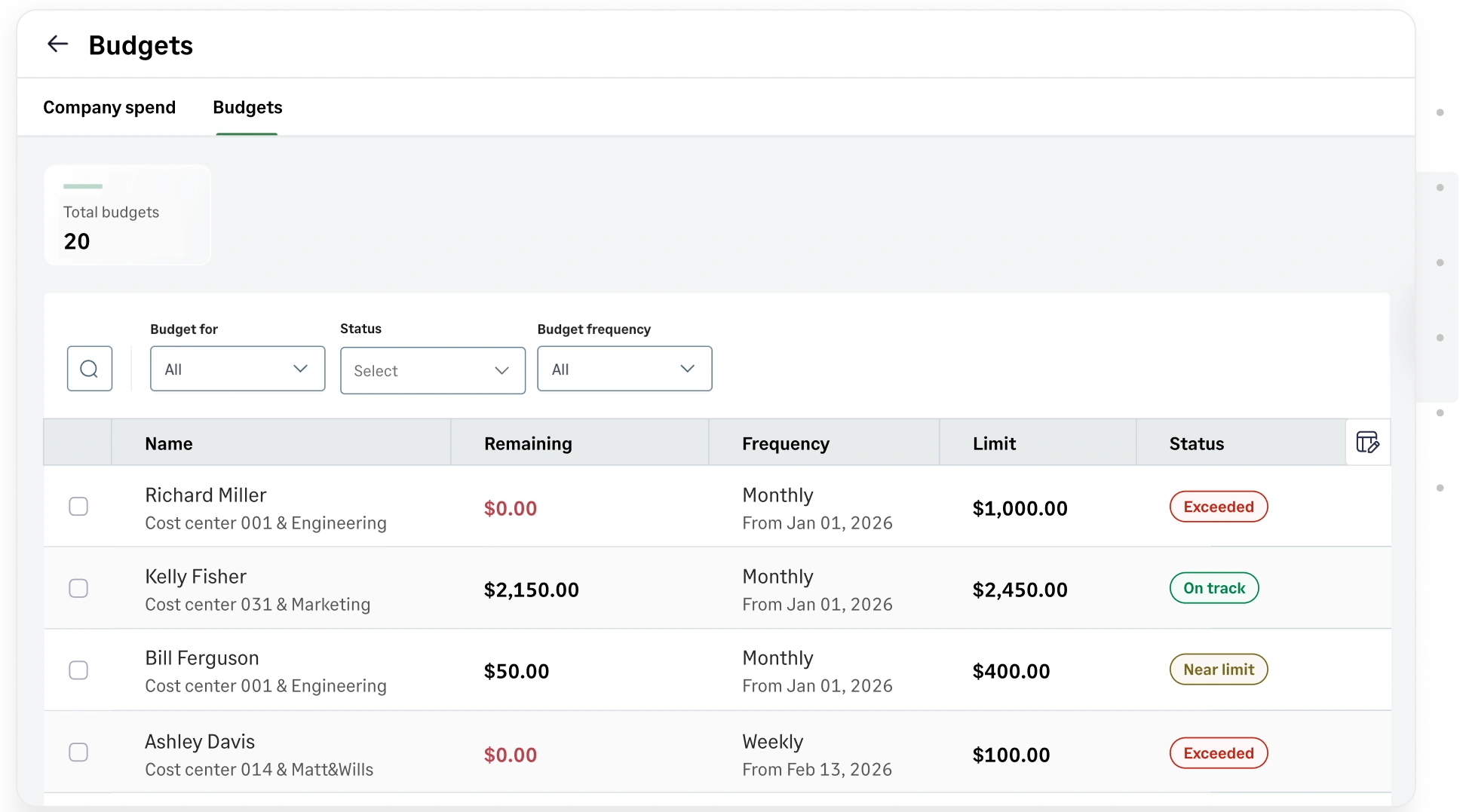
Task: Click the On track badge for Kelly Fisher
Action: [1213, 588]
